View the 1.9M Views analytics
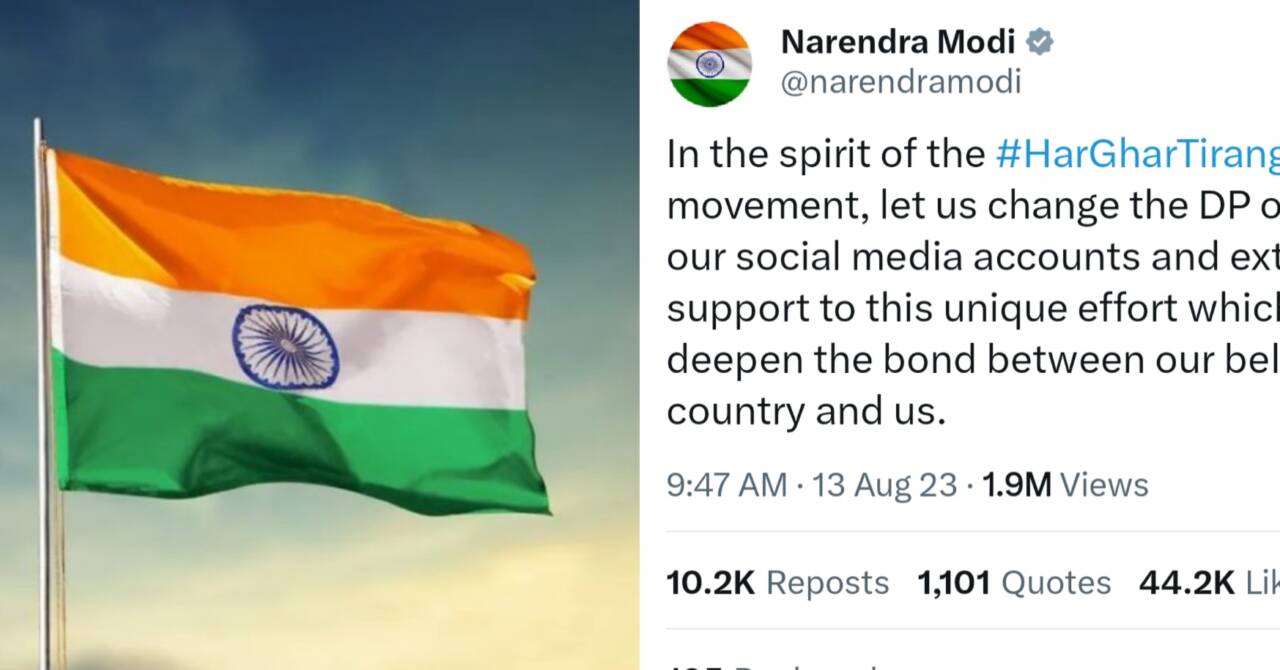Image resolution: width=1280 pixels, height=670 pixels. pyautogui.click(x=1065, y=485)
